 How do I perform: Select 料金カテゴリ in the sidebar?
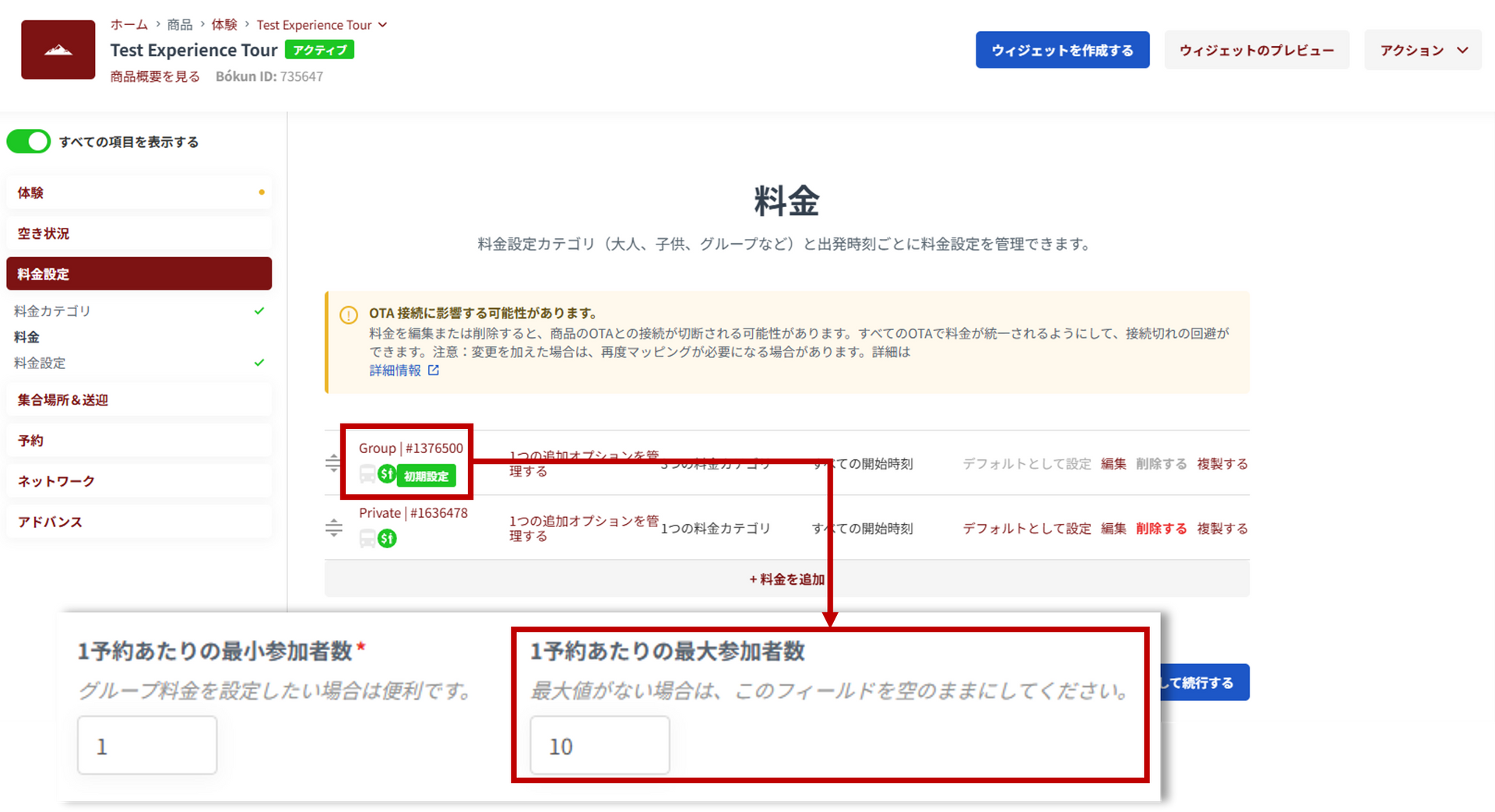pos(53,311)
